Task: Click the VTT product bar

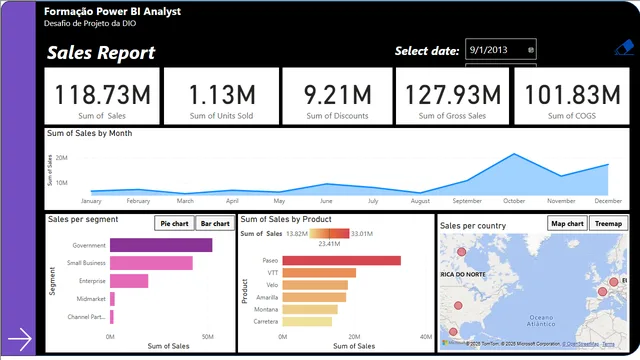Action: (x=319, y=273)
